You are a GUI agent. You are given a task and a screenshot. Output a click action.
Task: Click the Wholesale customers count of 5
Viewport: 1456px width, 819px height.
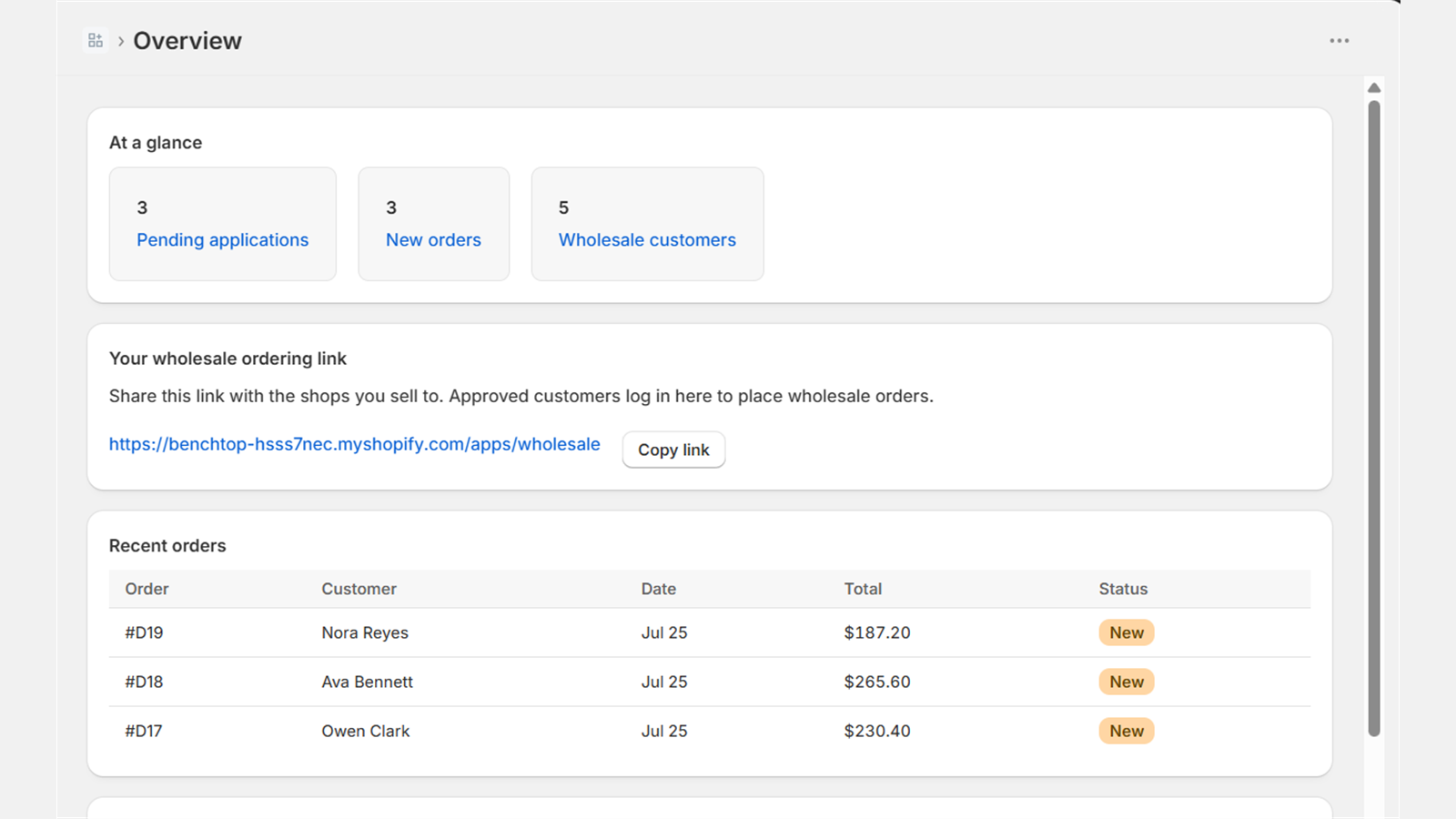click(x=563, y=207)
